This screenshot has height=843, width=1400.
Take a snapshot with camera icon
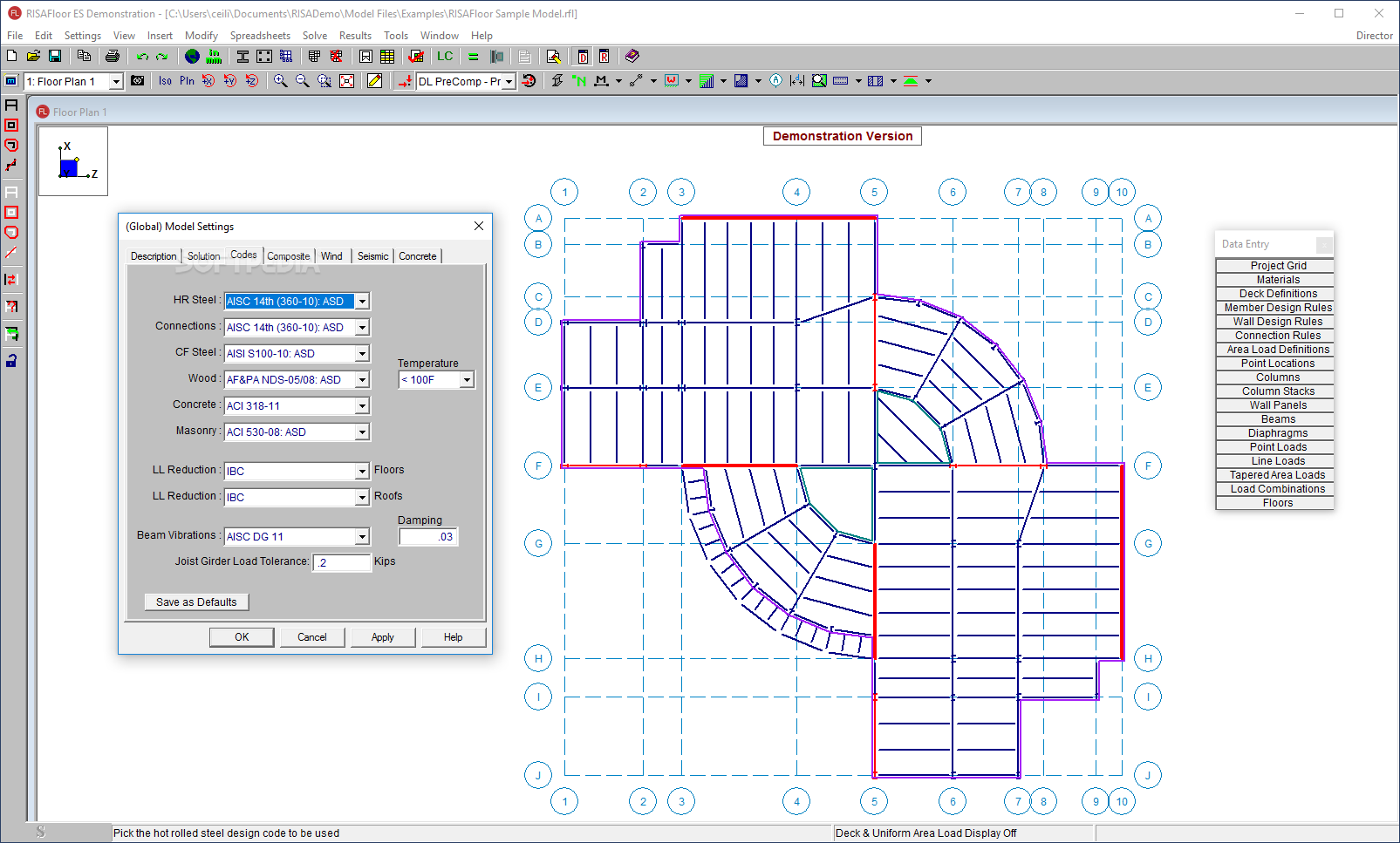(x=138, y=80)
